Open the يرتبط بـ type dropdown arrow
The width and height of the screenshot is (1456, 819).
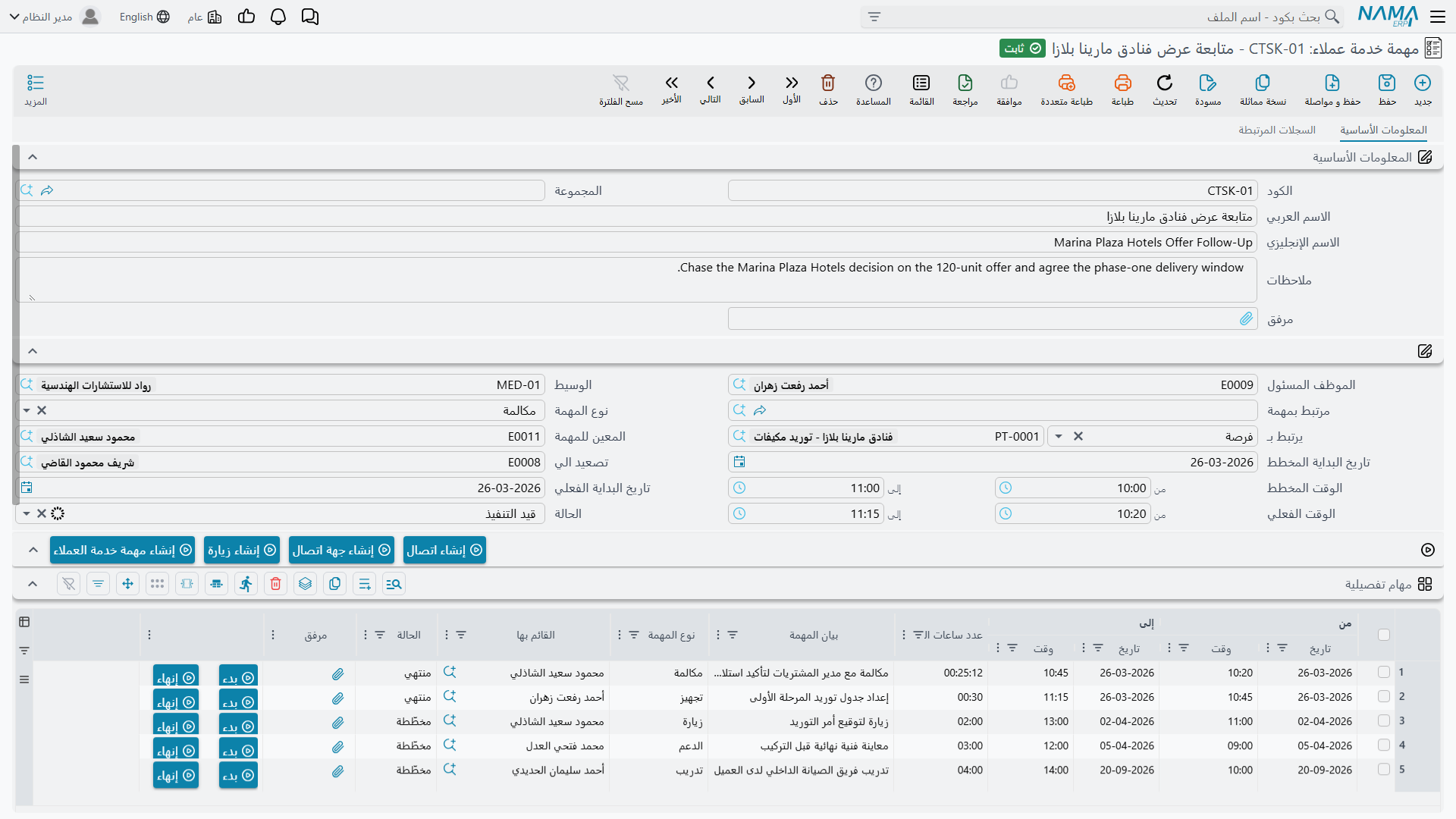pyautogui.click(x=1059, y=436)
